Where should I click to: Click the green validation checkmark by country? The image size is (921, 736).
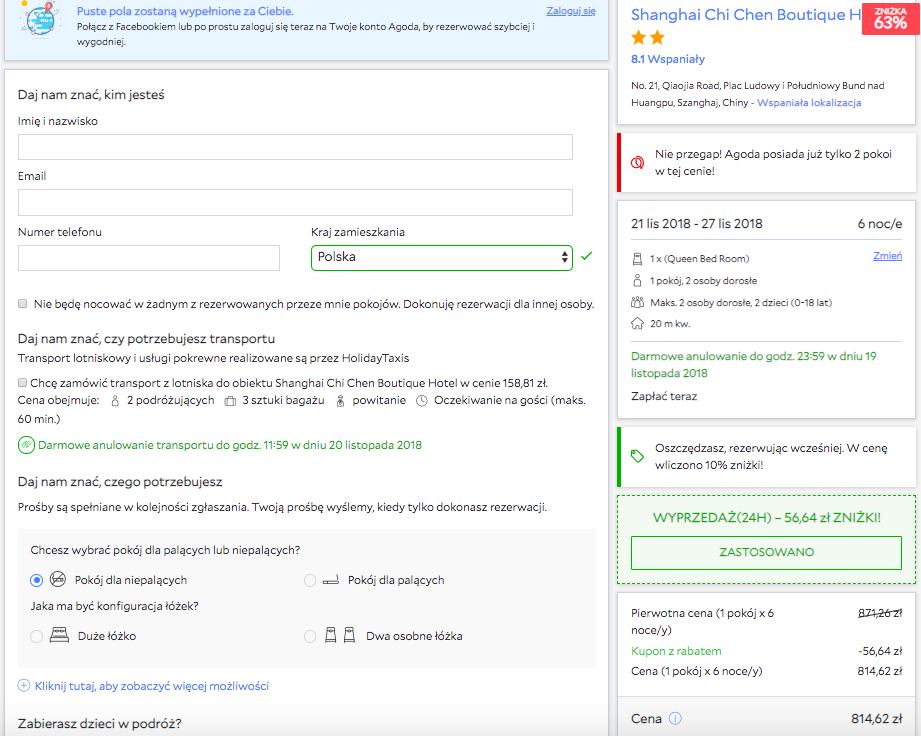click(x=586, y=256)
